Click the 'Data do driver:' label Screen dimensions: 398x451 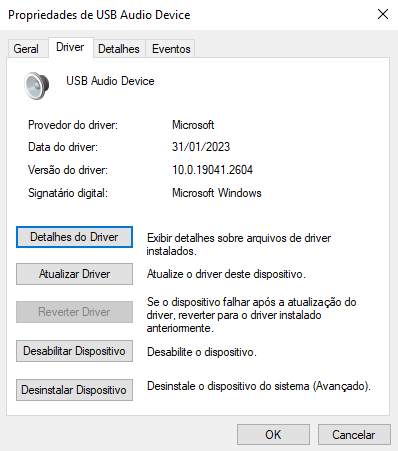[x=63, y=147]
